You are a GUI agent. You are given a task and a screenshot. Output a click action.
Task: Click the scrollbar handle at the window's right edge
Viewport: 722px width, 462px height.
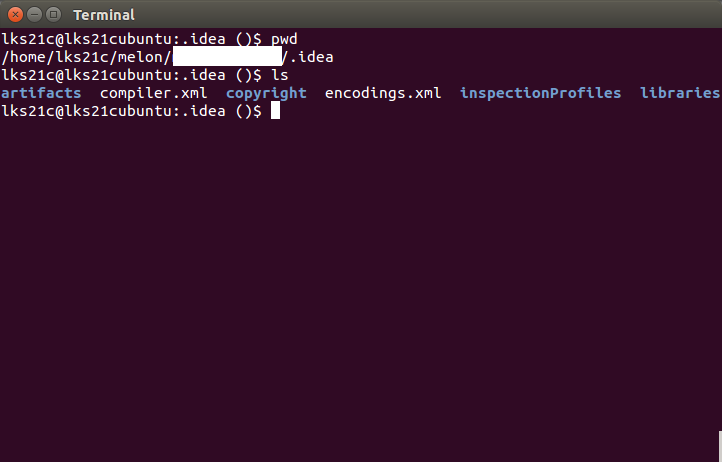point(720,446)
